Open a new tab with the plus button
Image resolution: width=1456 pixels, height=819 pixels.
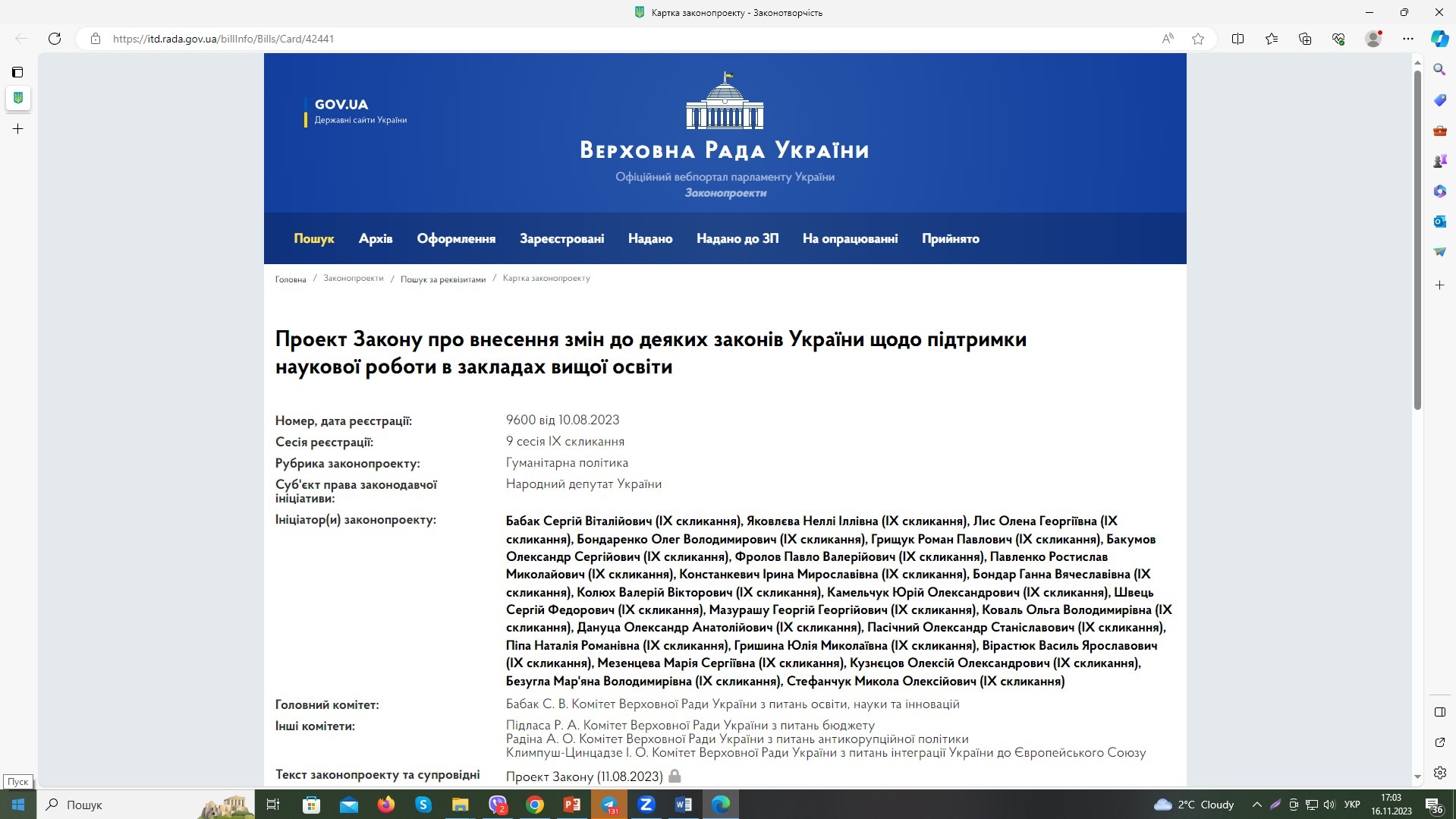[x=17, y=129]
